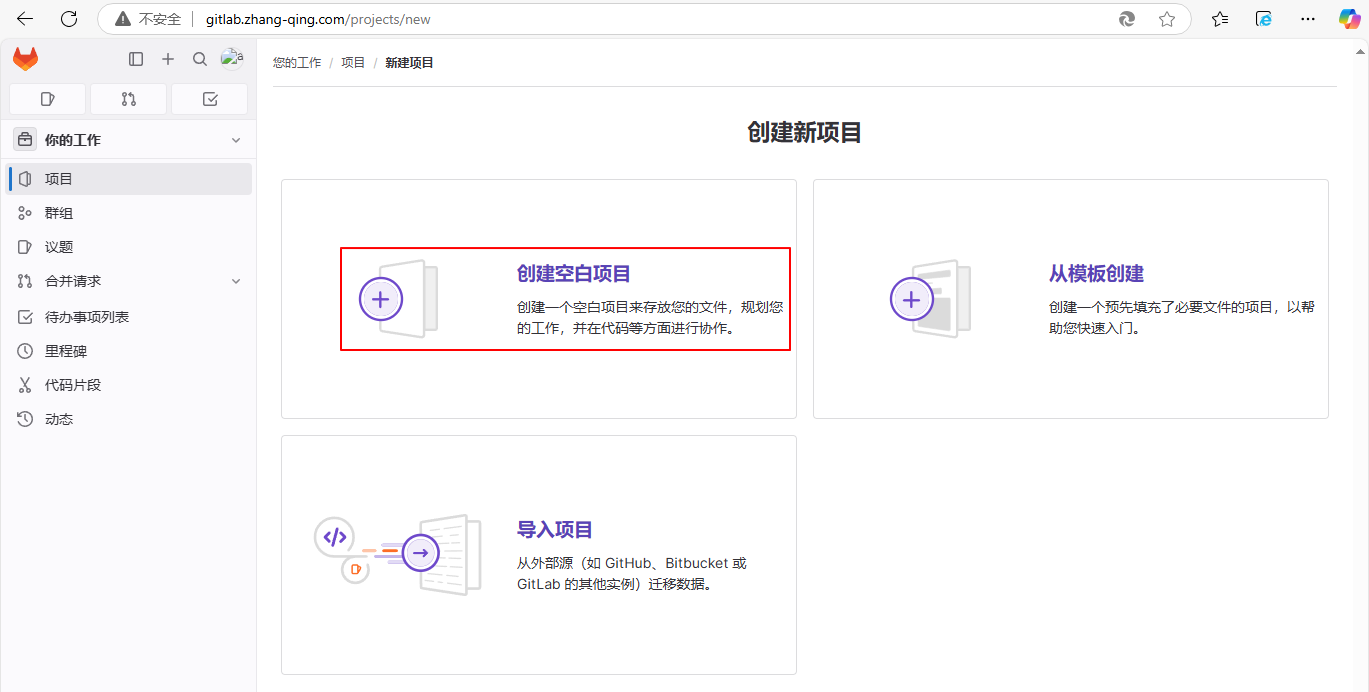Click the 导入项目 option
The width and height of the screenshot is (1369, 692).
point(554,530)
